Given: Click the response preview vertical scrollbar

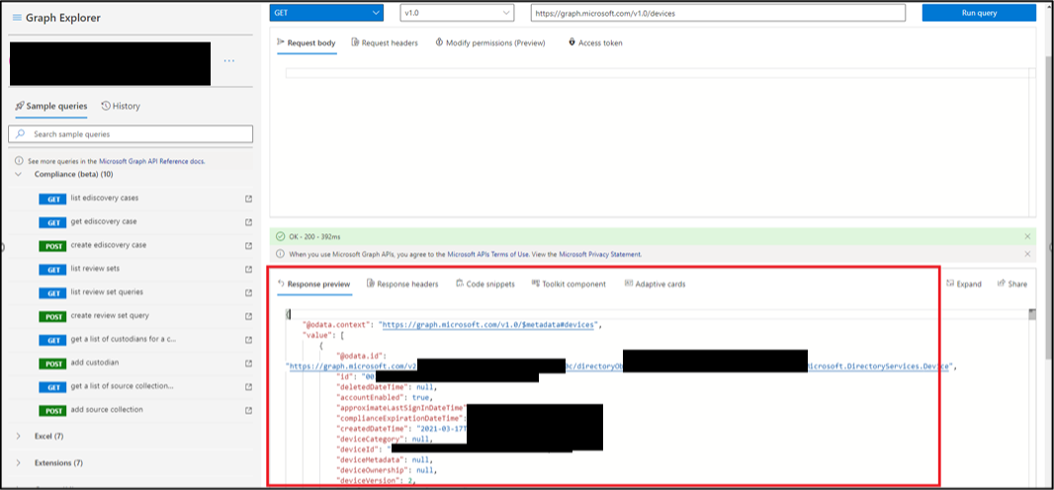Looking at the screenshot, I should pos(1032,397).
